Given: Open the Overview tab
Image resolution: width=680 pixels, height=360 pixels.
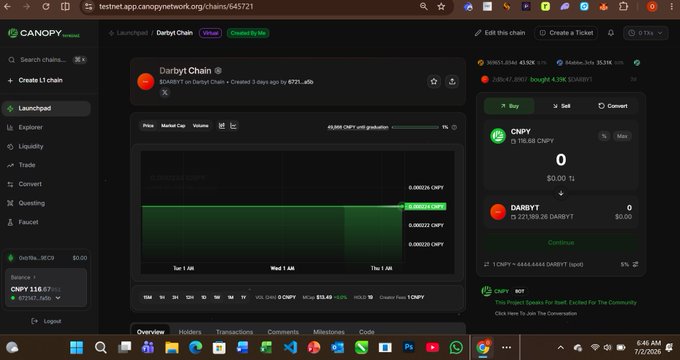Looking at the screenshot, I should 150,332.
